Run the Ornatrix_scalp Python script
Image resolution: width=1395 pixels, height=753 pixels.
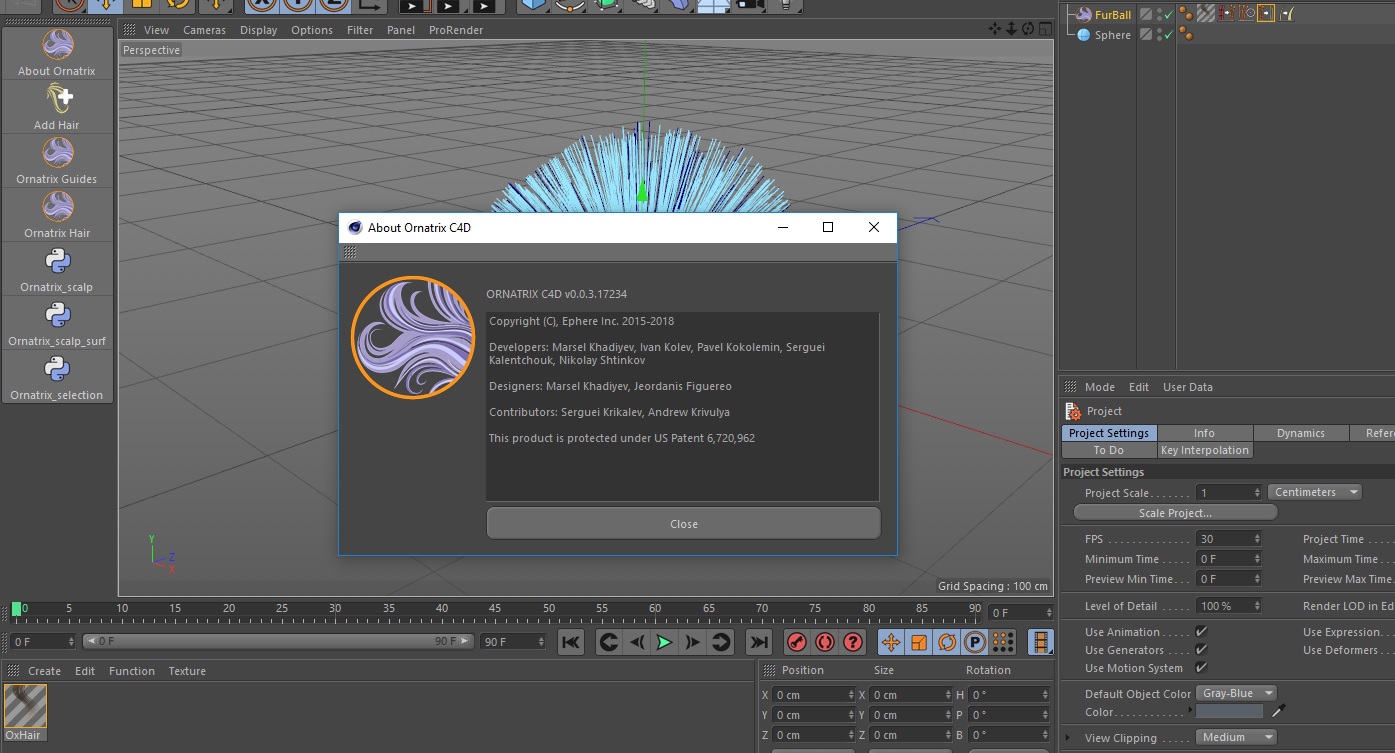click(x=58, y=261)
